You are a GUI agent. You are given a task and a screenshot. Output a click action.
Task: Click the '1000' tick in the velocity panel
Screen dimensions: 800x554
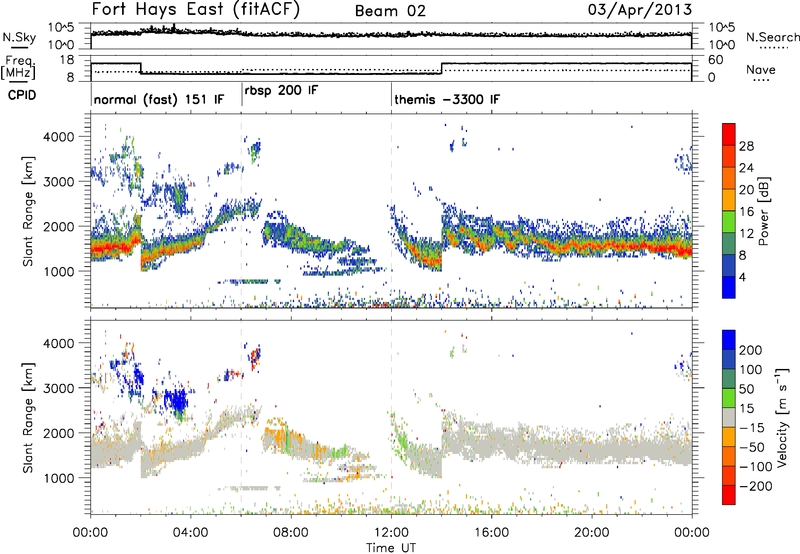click(59, 478)
